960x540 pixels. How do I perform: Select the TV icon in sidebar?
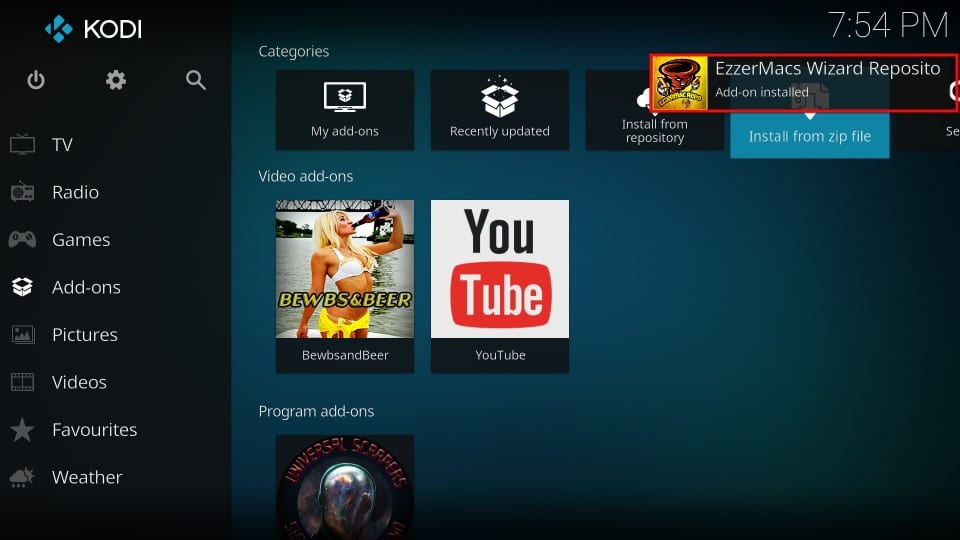click(22, 144)
